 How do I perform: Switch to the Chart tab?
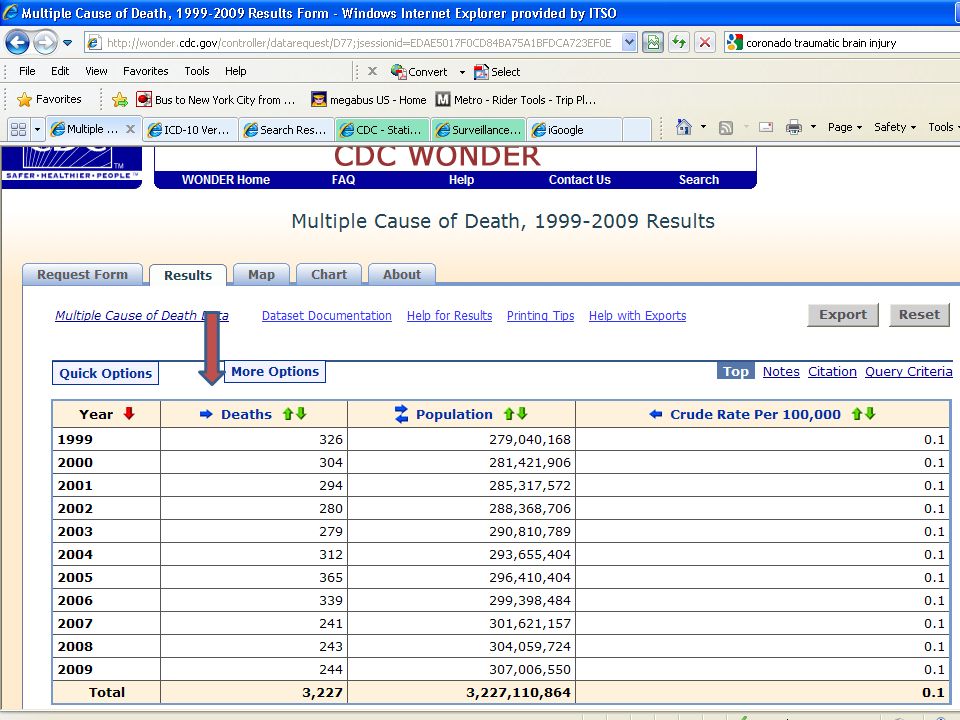(x=329, y=274)
